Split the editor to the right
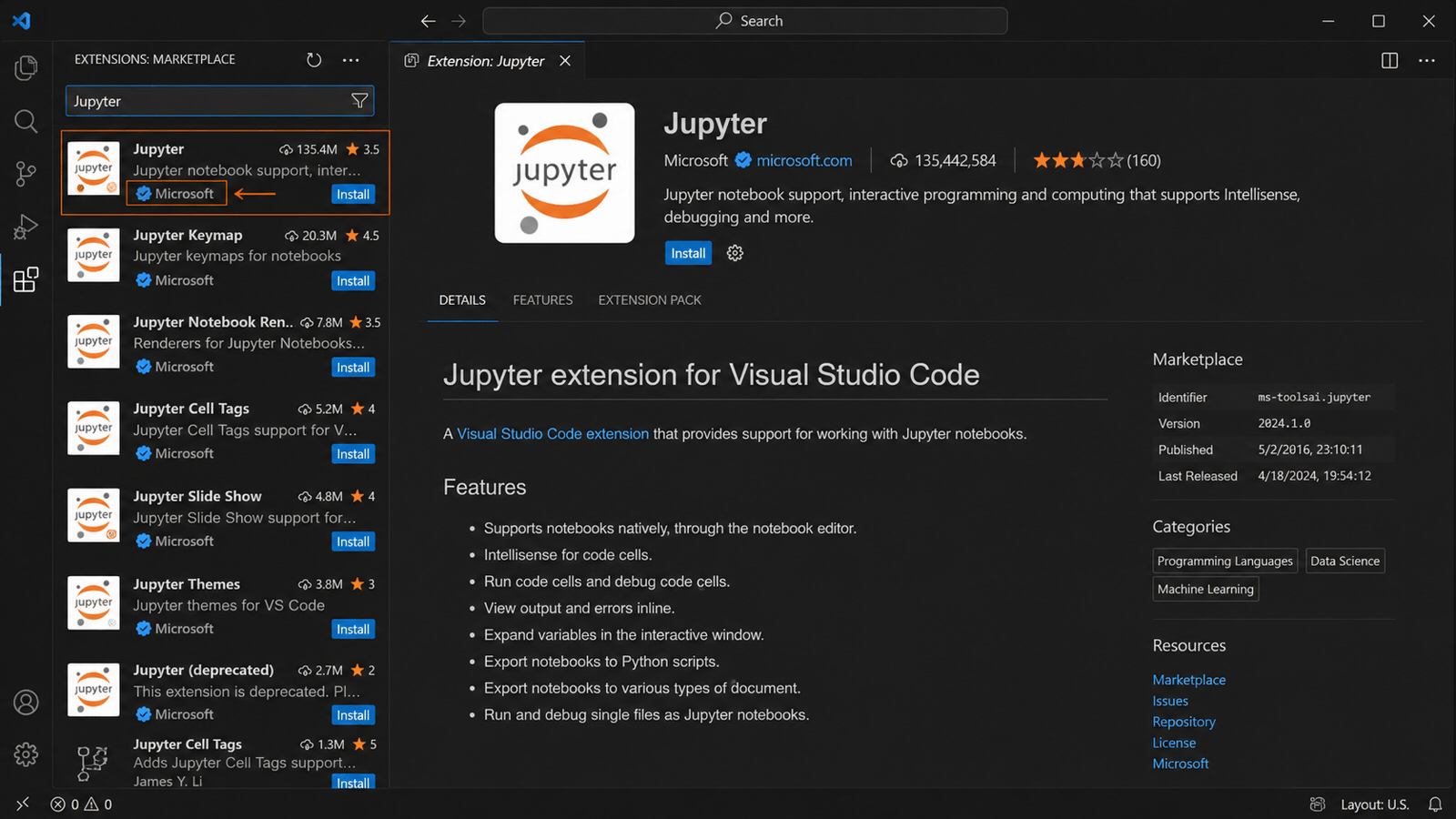This screenshot has height=819, width=1456. pyautogui.click(x=1390, y=61)
